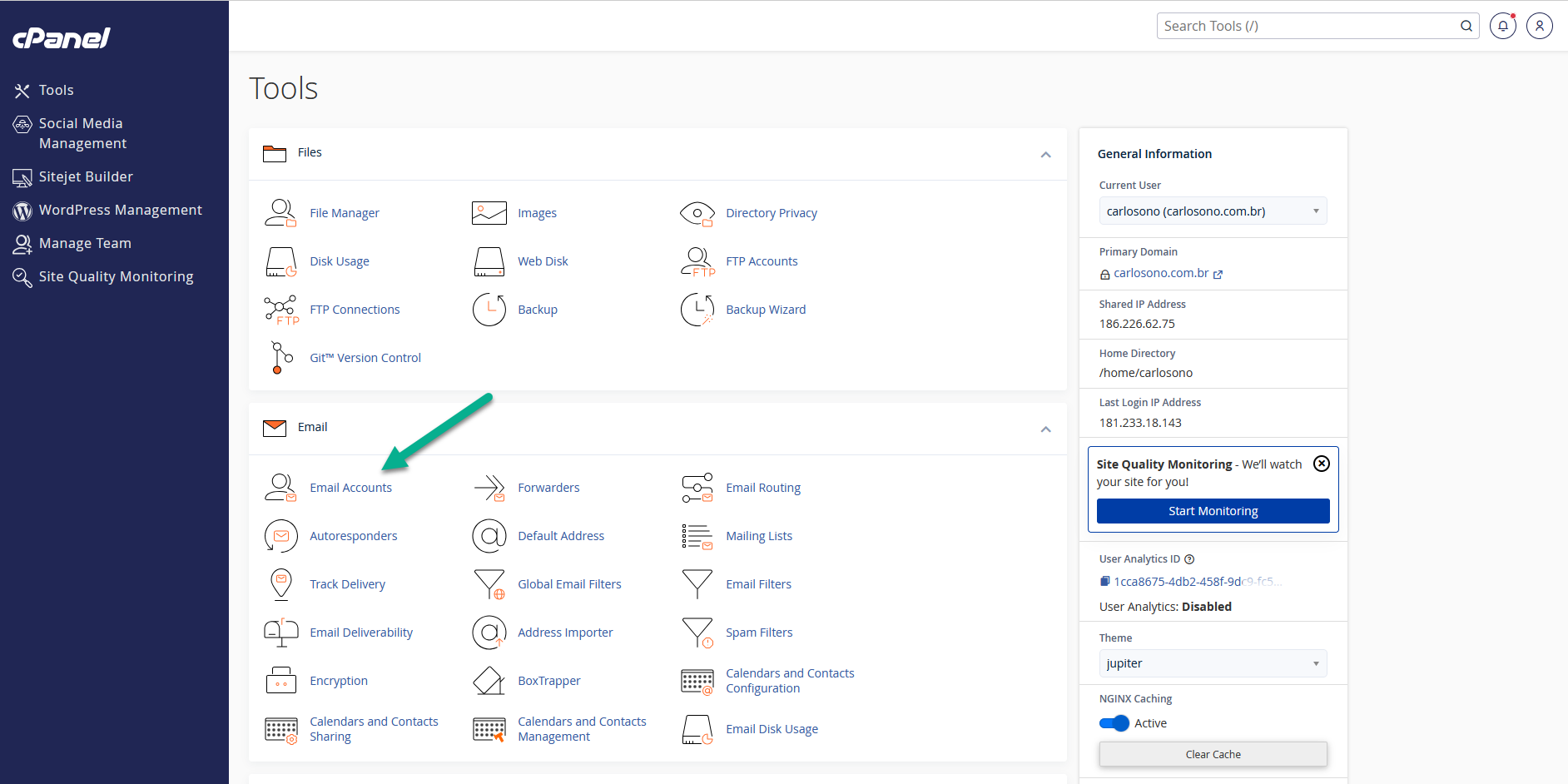
Task: Click the Calendars and Contacts Configuration link
Action: [x=790, y=681]
